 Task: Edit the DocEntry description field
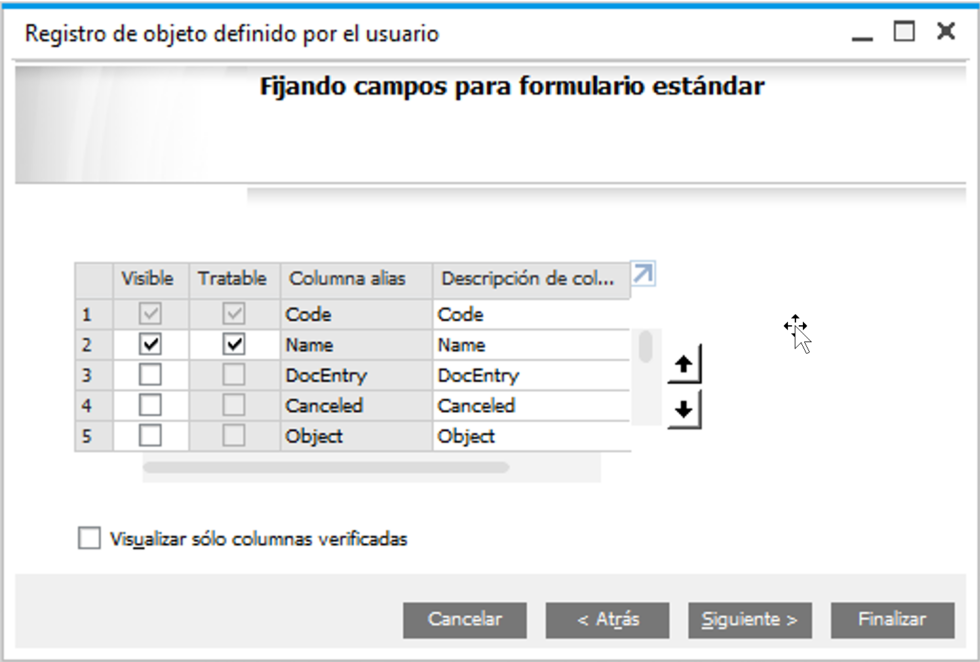(x=531, y=375)
